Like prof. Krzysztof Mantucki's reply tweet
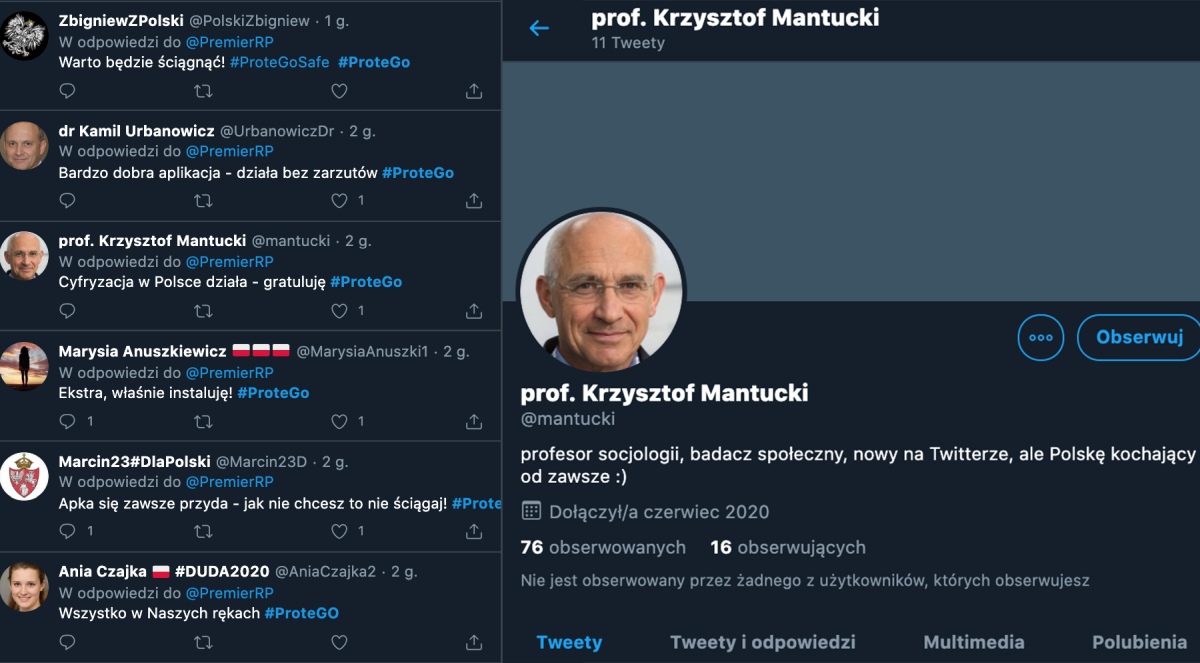This screenshot has height=663, width=1200. (x=339, y=311)
